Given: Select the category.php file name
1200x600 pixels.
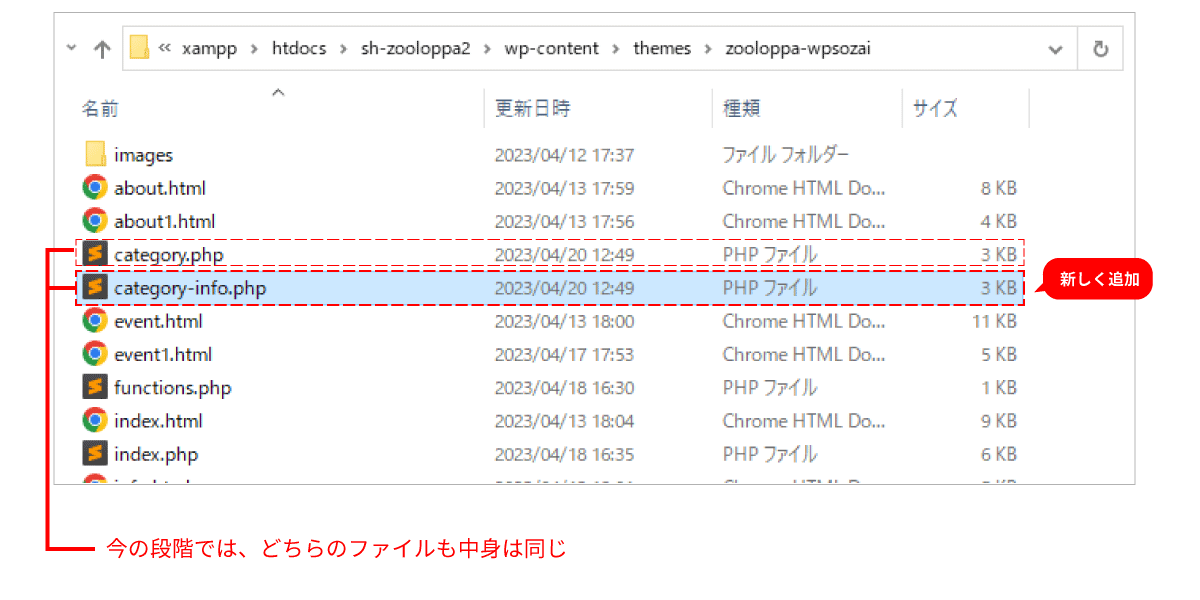Looking at the screenshot, I should (168, 255).
